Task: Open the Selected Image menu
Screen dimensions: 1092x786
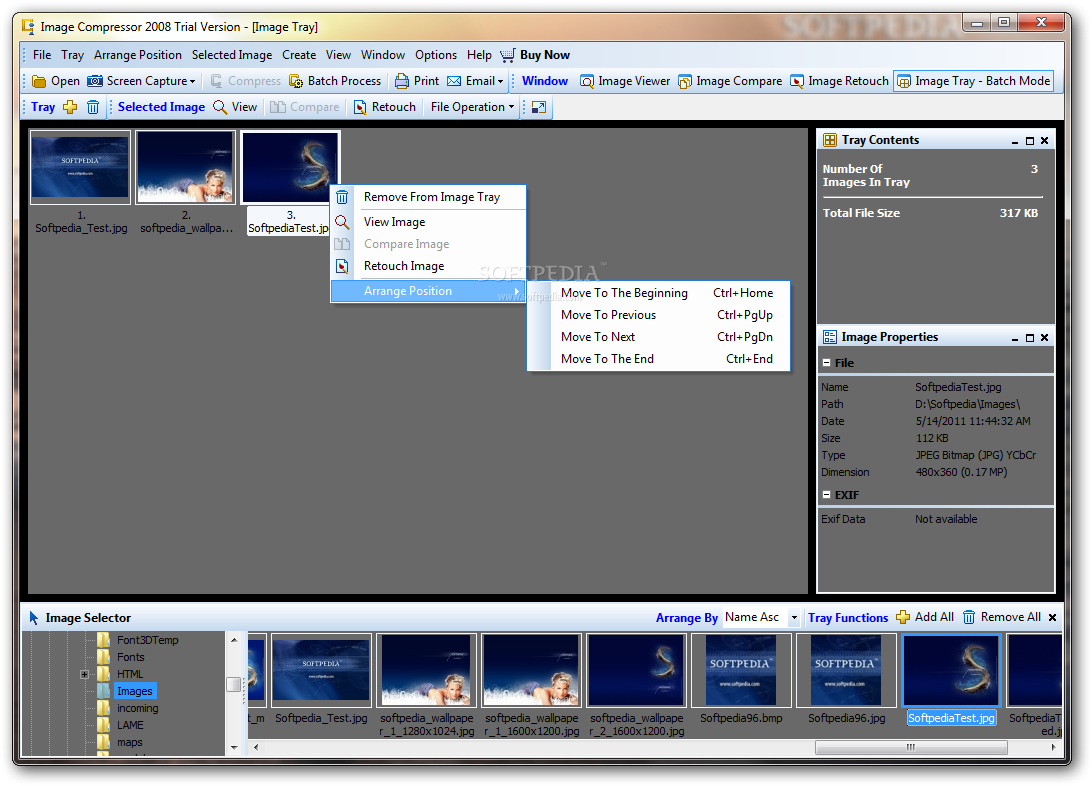Action: 232,55
